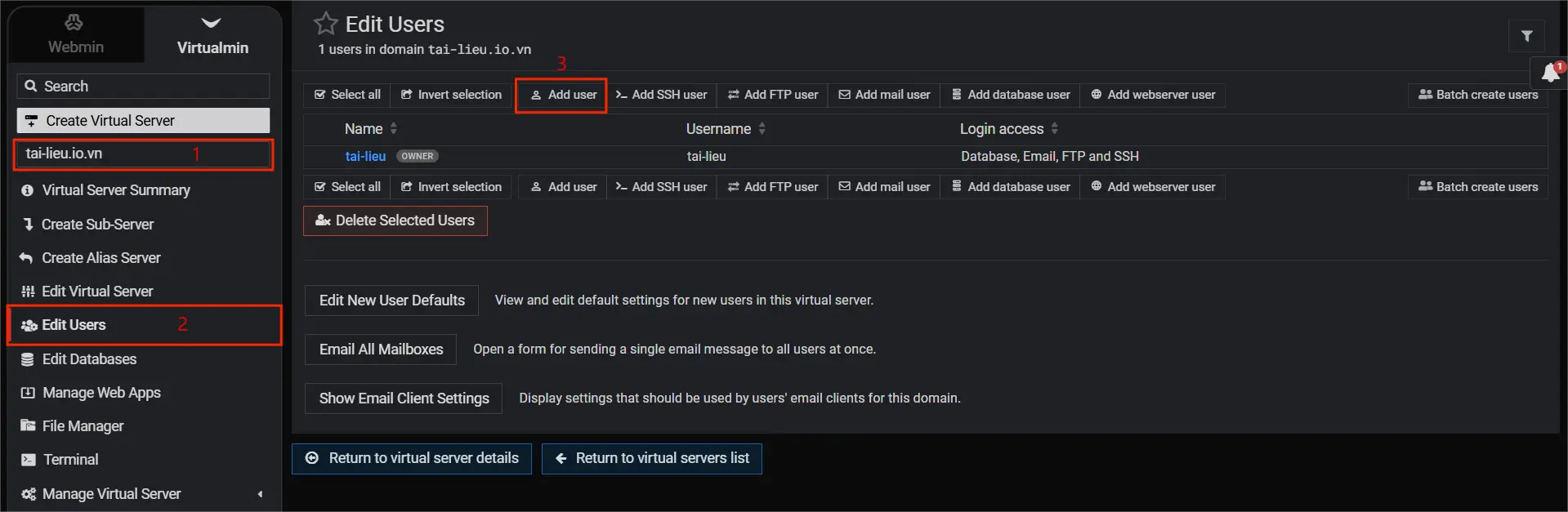Click the Edit Virtual Server sliders icon
Viewport: 1568px width, 512px height.
coord(28,291)
